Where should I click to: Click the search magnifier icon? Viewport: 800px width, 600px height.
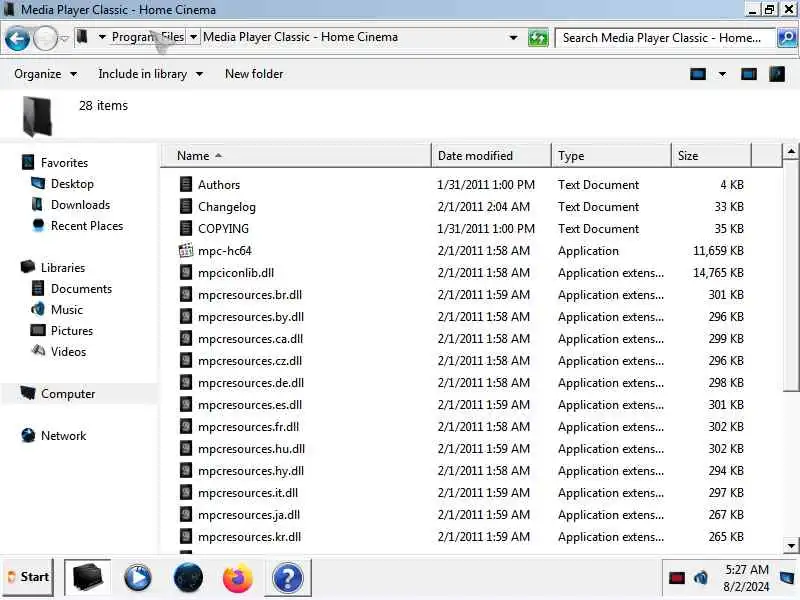tap(787, 38)
